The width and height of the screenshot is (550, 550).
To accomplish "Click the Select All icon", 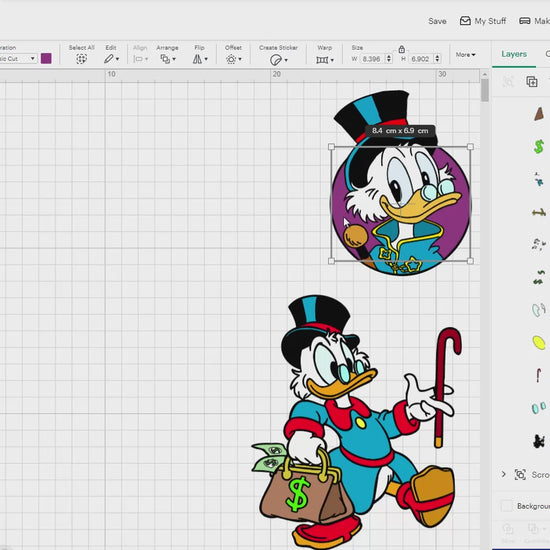I will (81, 59).
